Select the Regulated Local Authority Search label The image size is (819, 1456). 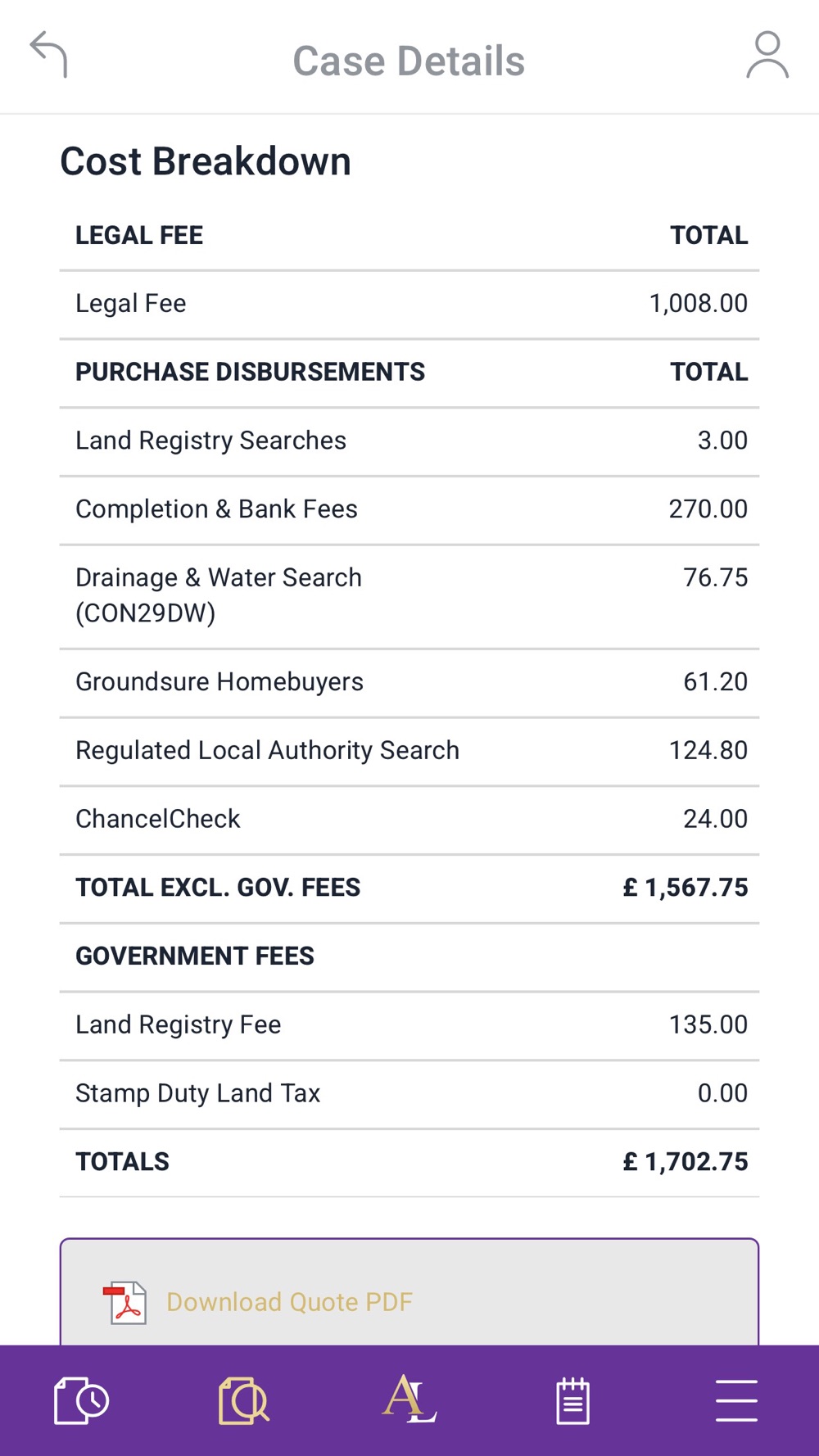[267, 751]
